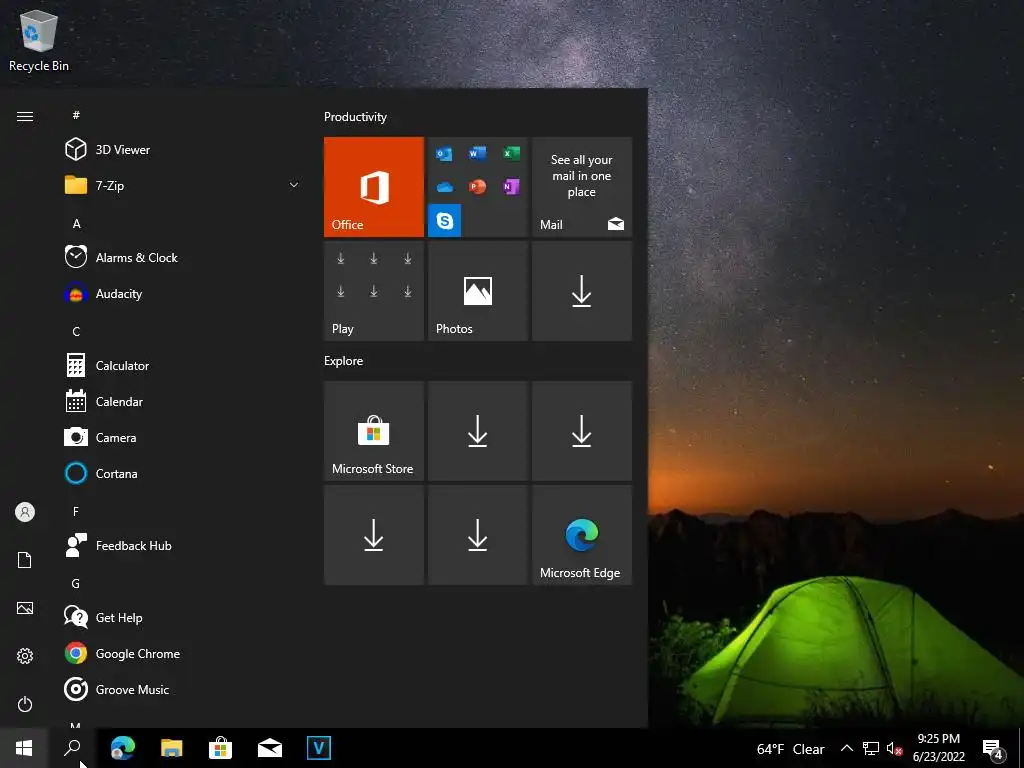Show hidden system tray icons
The width and height of the screenshot is (1024, 768).
pos(846,748)
